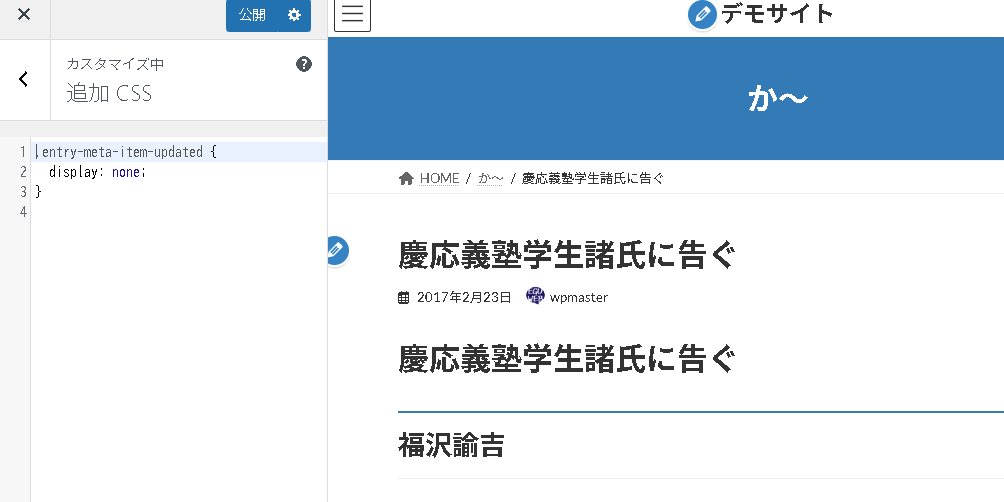Click empty line 4 in CSS editor
The height and width of the screenshot is (502, 1004).
(x=179, y=211)
